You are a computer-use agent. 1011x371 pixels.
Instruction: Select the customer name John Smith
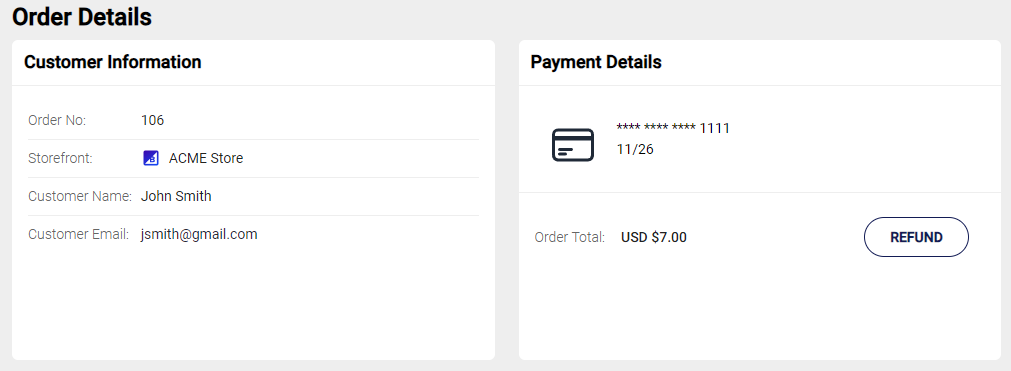point(176,196)
